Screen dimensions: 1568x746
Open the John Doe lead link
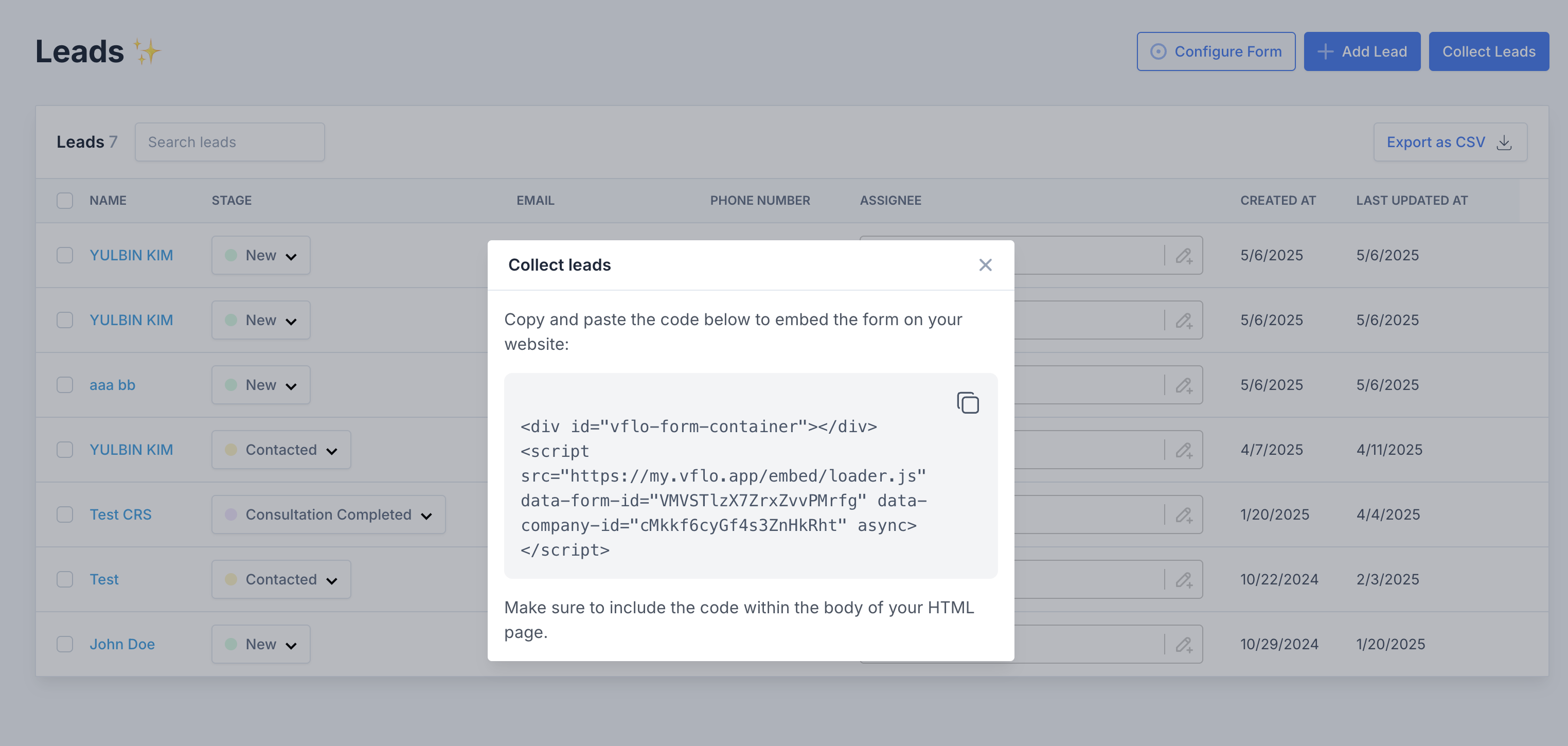coord(122,644)
